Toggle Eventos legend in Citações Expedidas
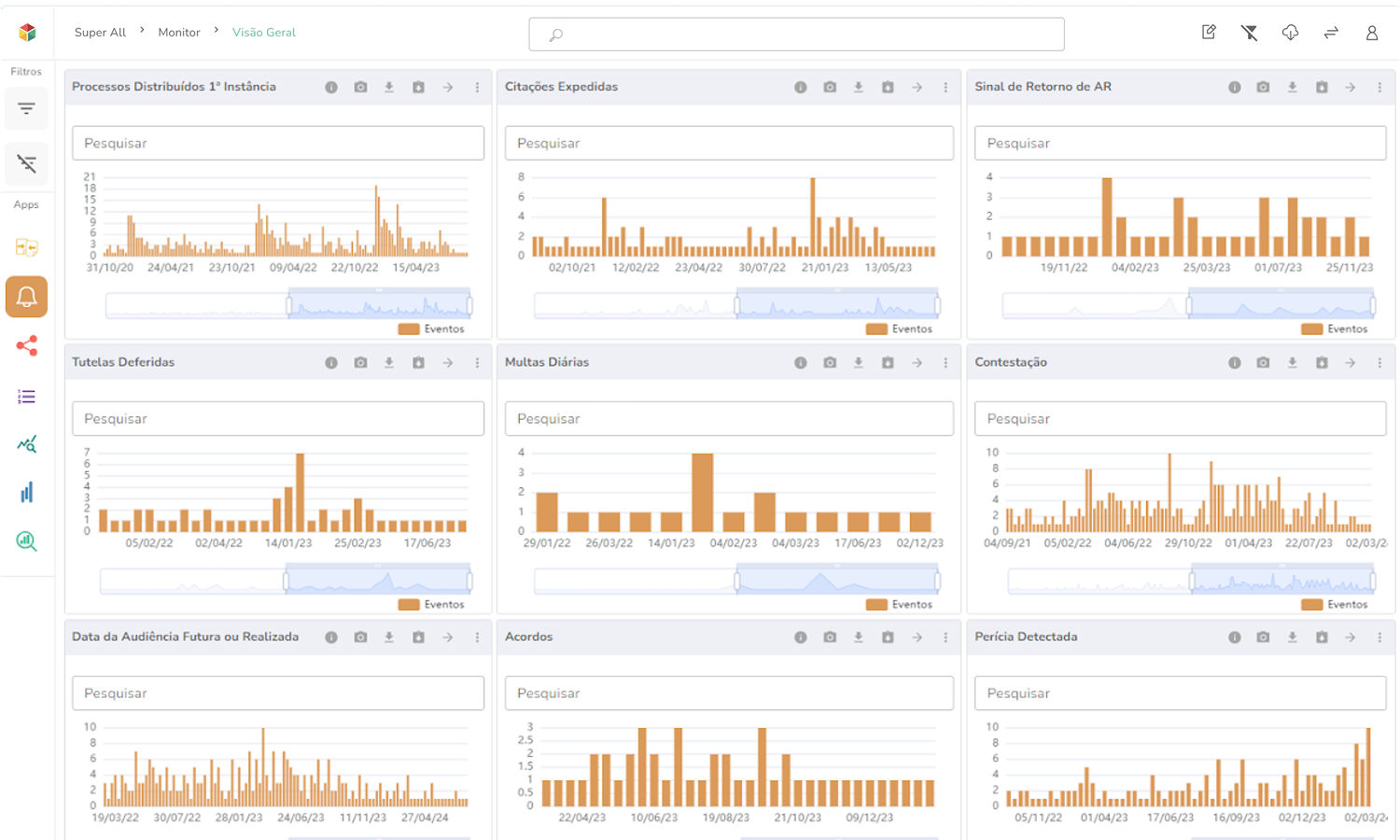The image size is (1400, 840). click(899, 329)
